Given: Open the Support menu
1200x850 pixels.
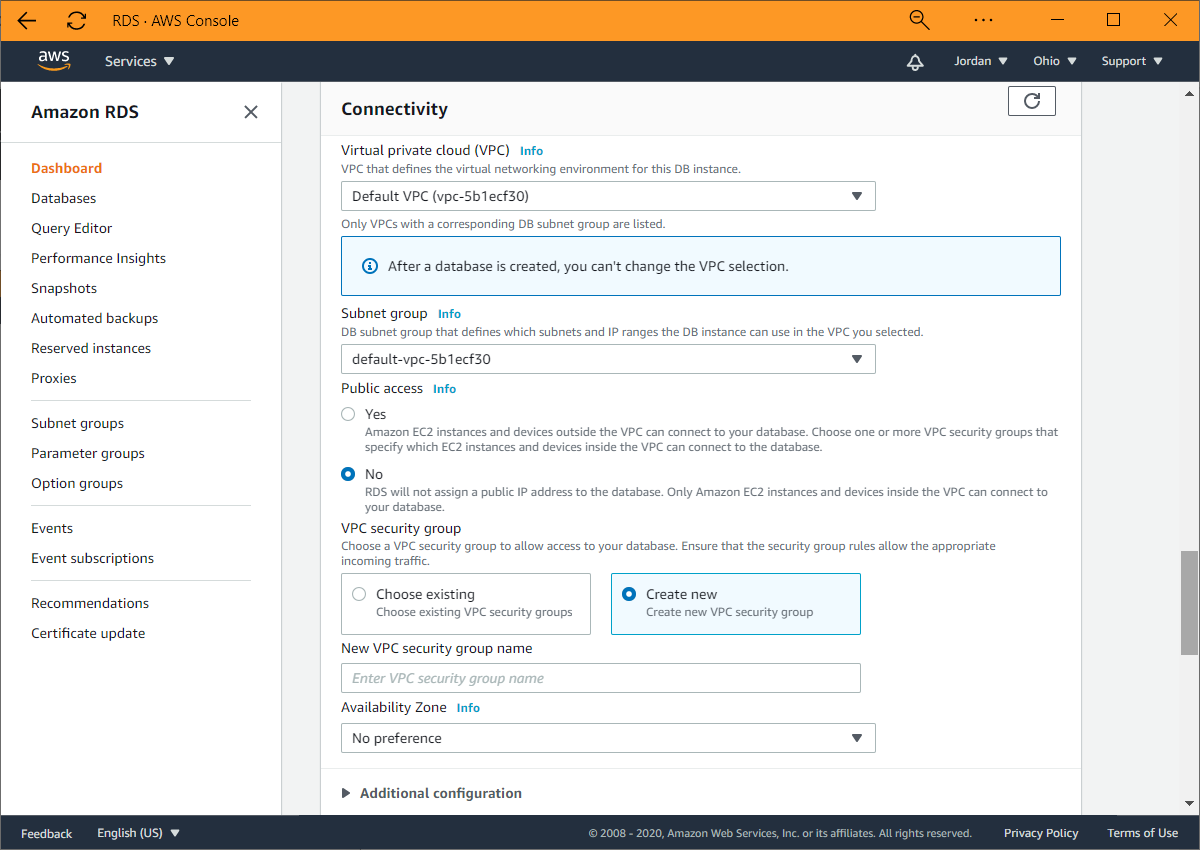Looking at the screenshot, I should tap(1132, 61).
